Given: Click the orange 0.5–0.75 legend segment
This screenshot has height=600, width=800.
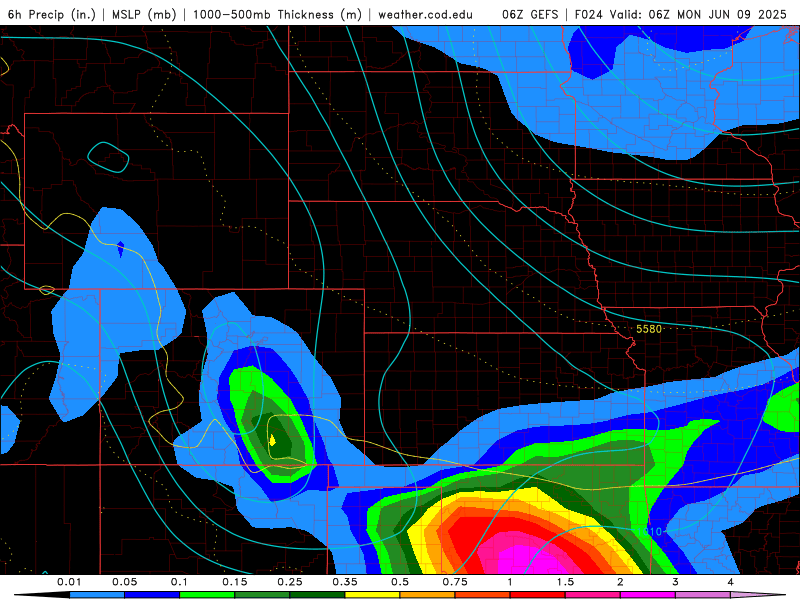Looking at the screenshot, I should (428, 595).
